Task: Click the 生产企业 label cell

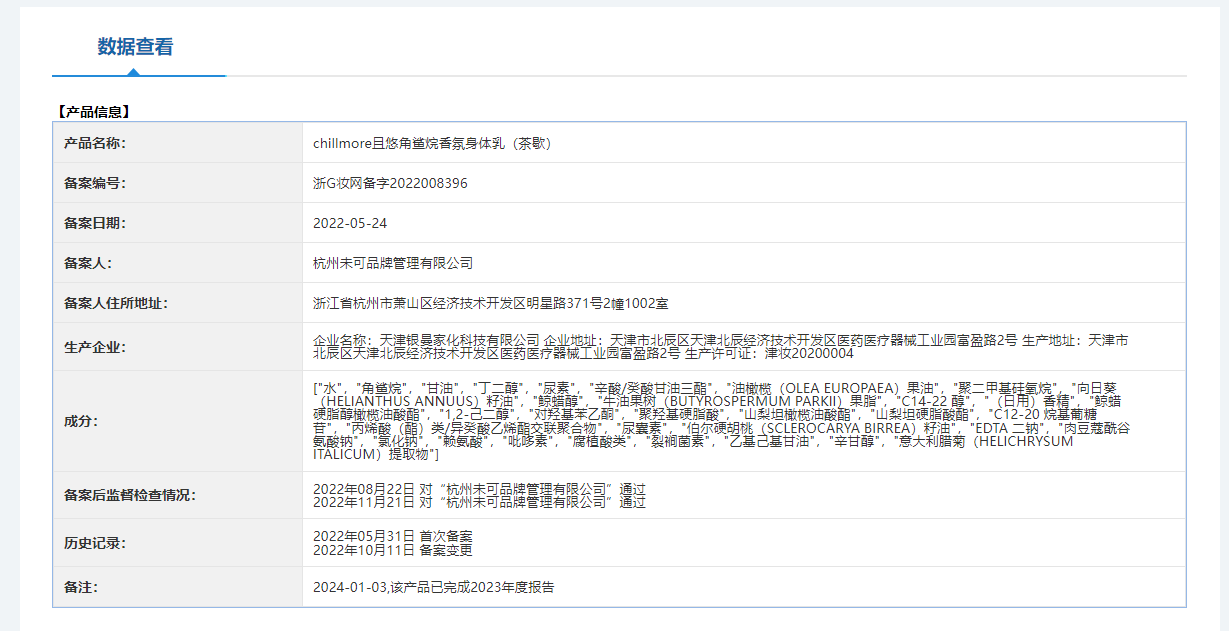Action: [x=178, y=347]
